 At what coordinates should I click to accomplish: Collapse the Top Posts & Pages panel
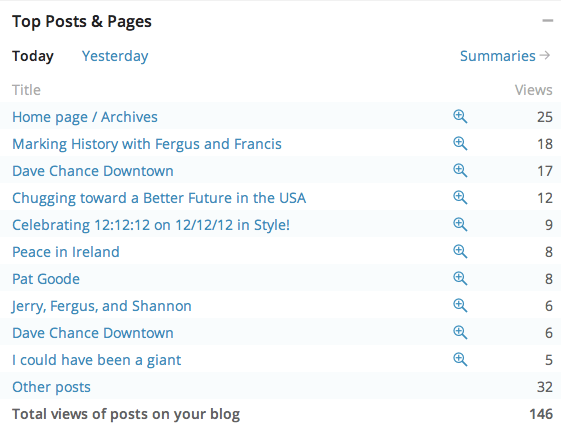point(547,21)
